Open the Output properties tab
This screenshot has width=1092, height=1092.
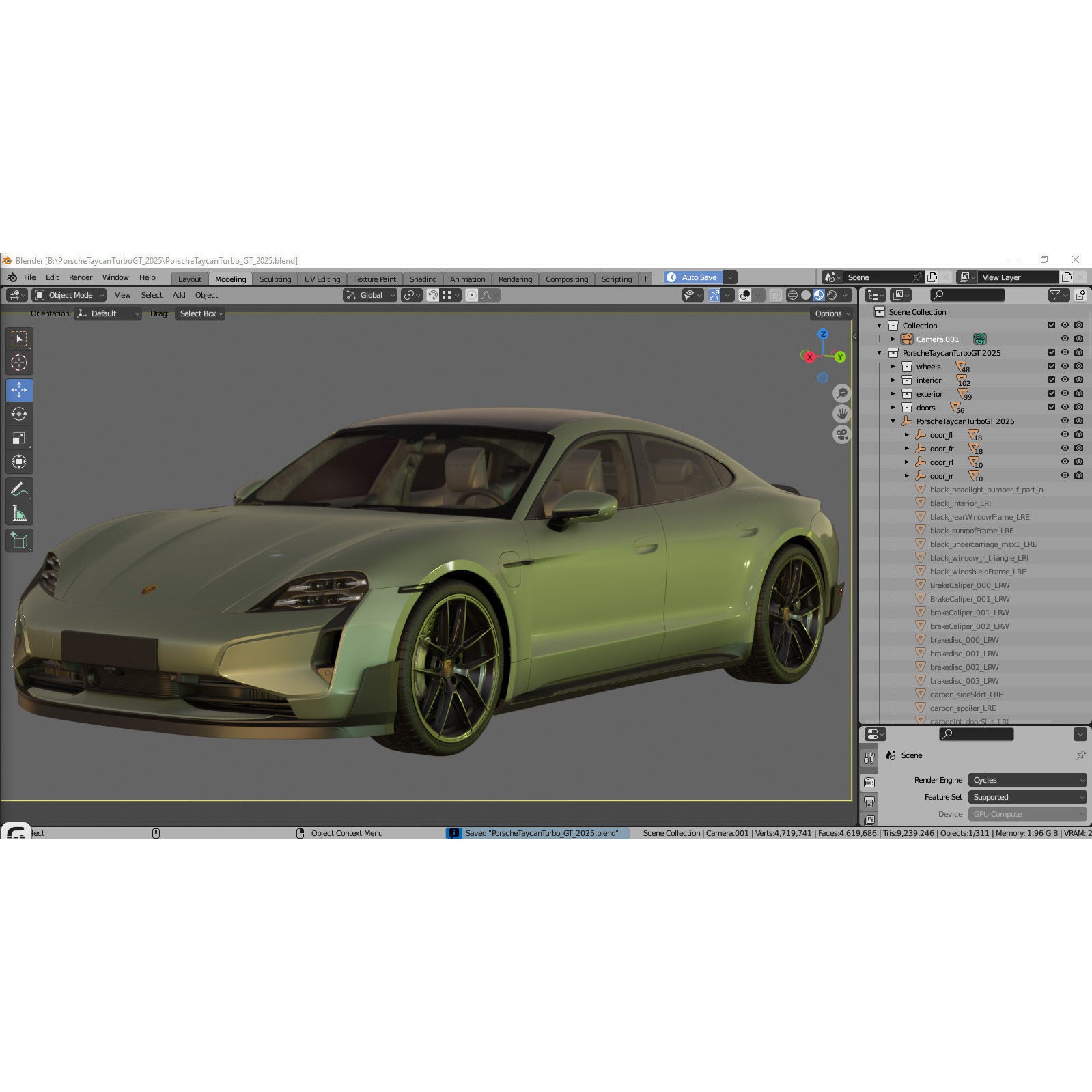(869, 802)
